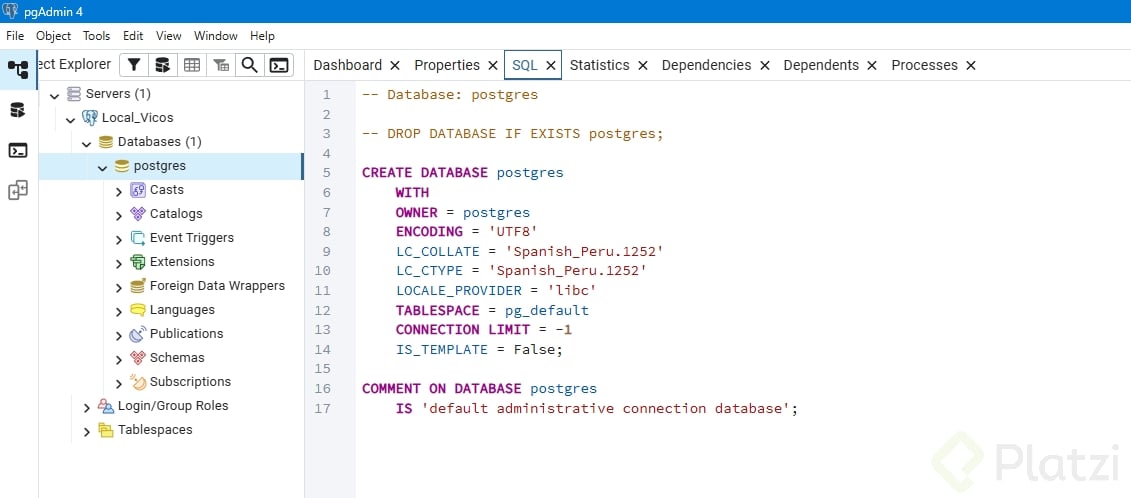Screen dimensions: 1131x498
Task: Open Query Tool from the Object Explorer toolbar
Action: 163,65
